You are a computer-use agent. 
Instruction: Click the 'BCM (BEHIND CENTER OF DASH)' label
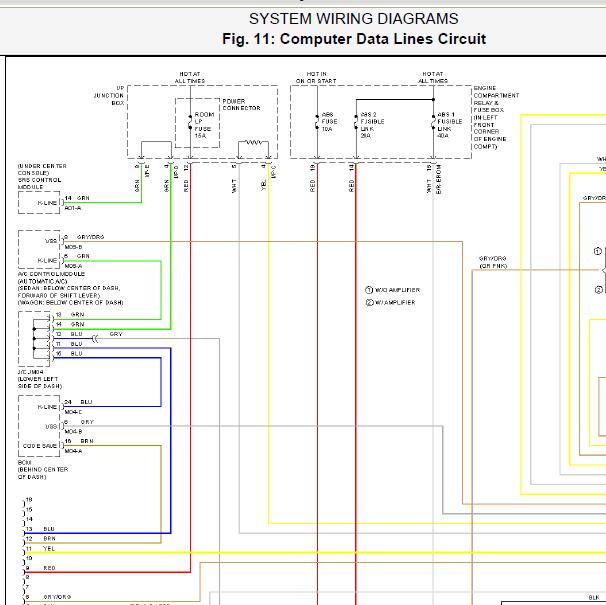(43, 470)
